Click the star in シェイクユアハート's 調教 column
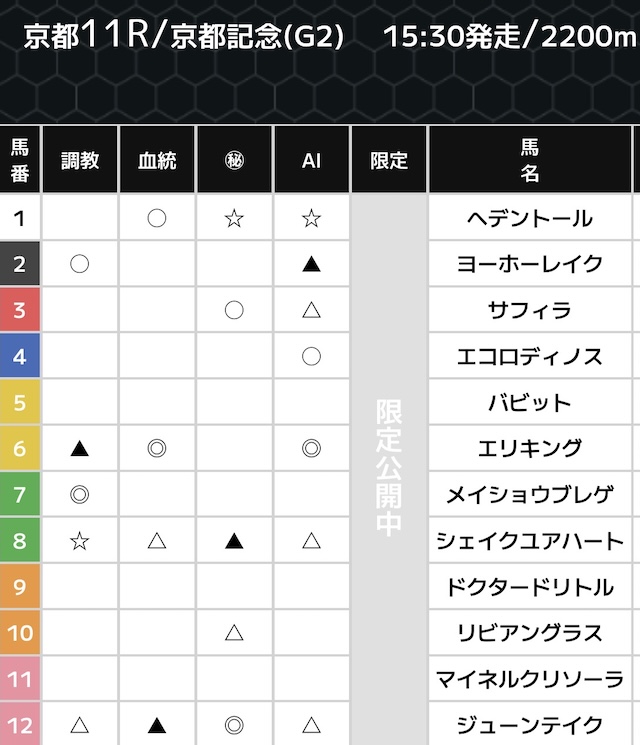This screenshot has width=640, height=745. (80, 541)
